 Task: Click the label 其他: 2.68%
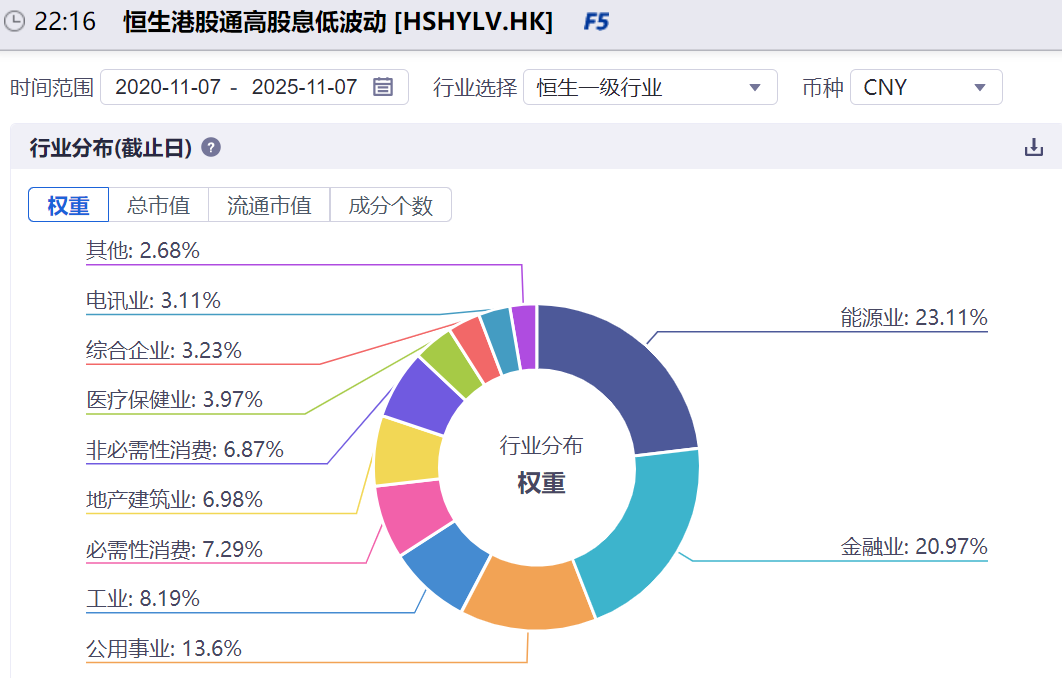pos(143,250)
